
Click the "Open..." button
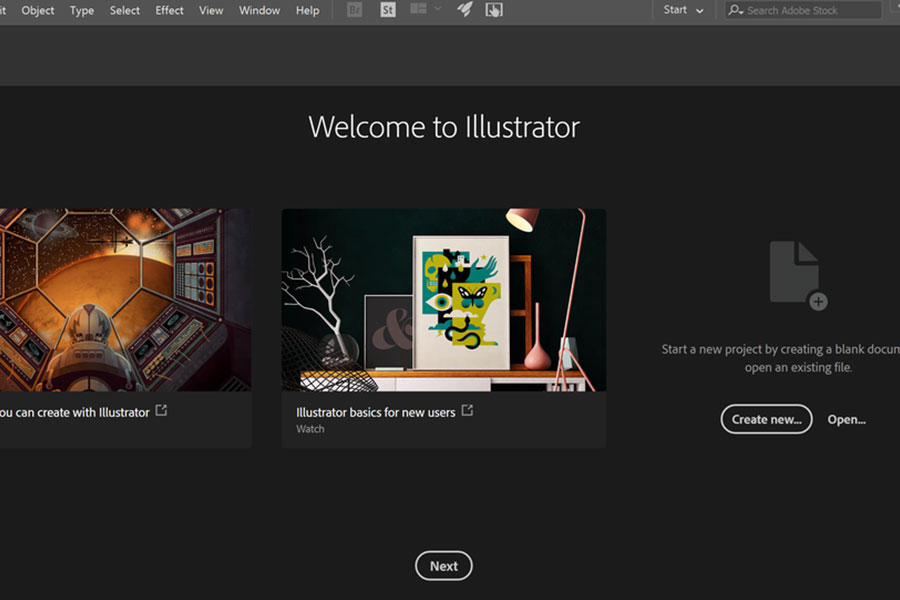click(847, 419)
